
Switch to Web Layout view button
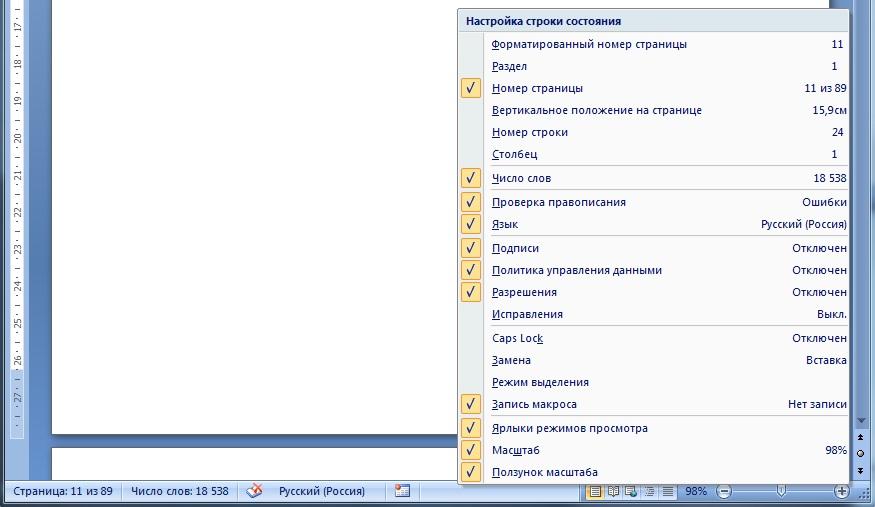(x=631, y=491)
